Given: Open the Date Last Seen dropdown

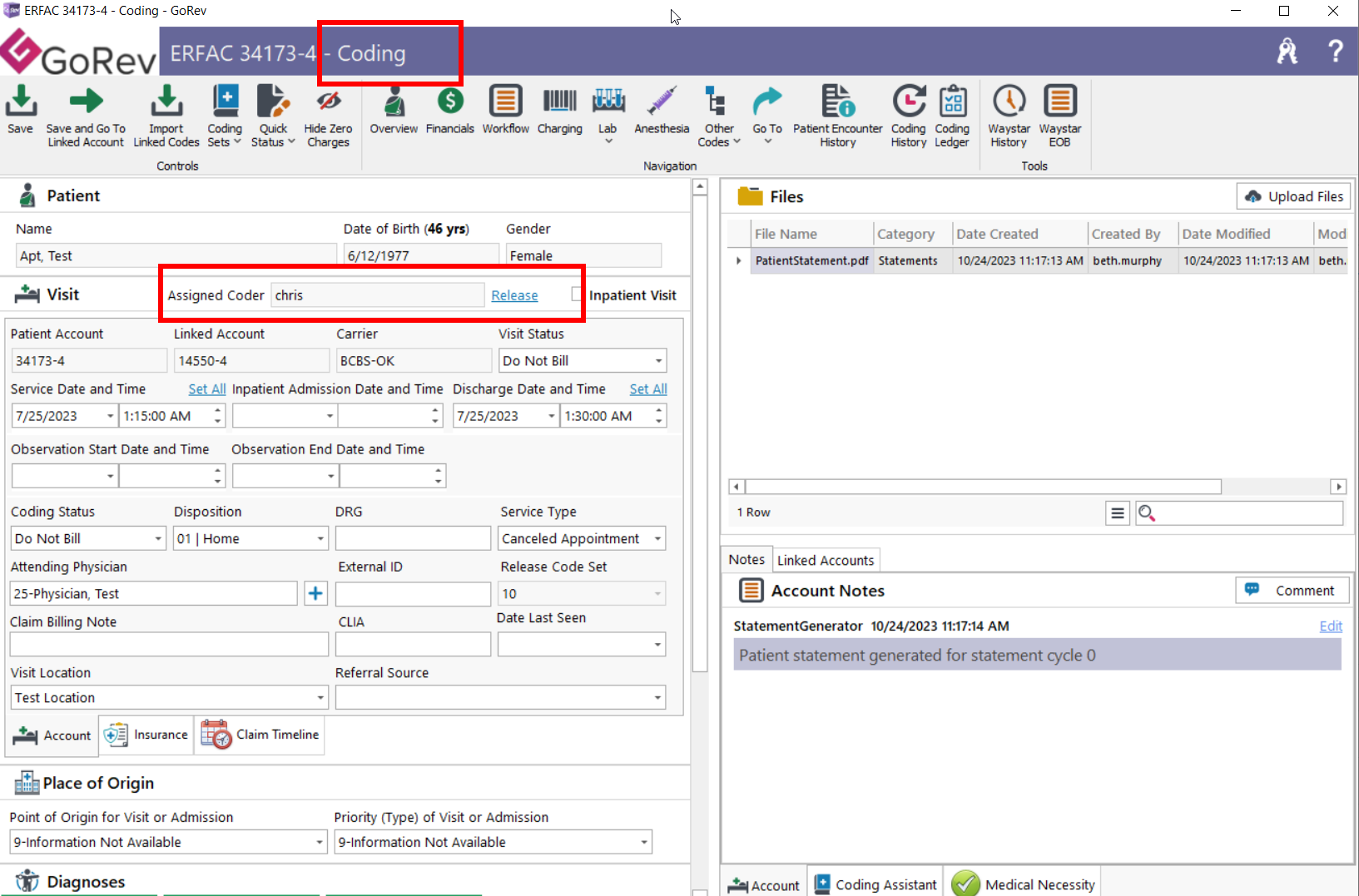Looking at the screenshot, I should pos(657,644).
